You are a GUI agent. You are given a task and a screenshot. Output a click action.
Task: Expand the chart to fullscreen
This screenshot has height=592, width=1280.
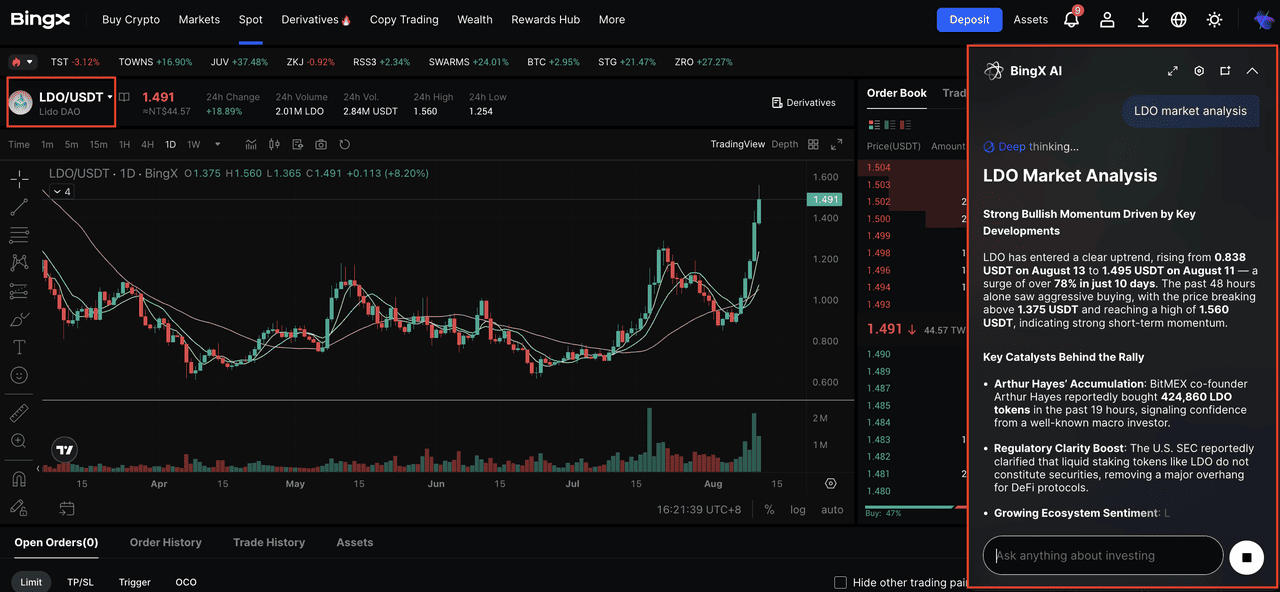(x=837, y=144)
